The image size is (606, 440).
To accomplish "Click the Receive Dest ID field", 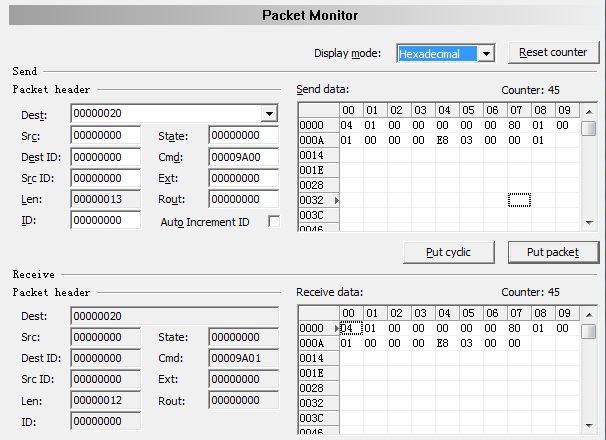I will pyautogui.click(x=106, y=358).
